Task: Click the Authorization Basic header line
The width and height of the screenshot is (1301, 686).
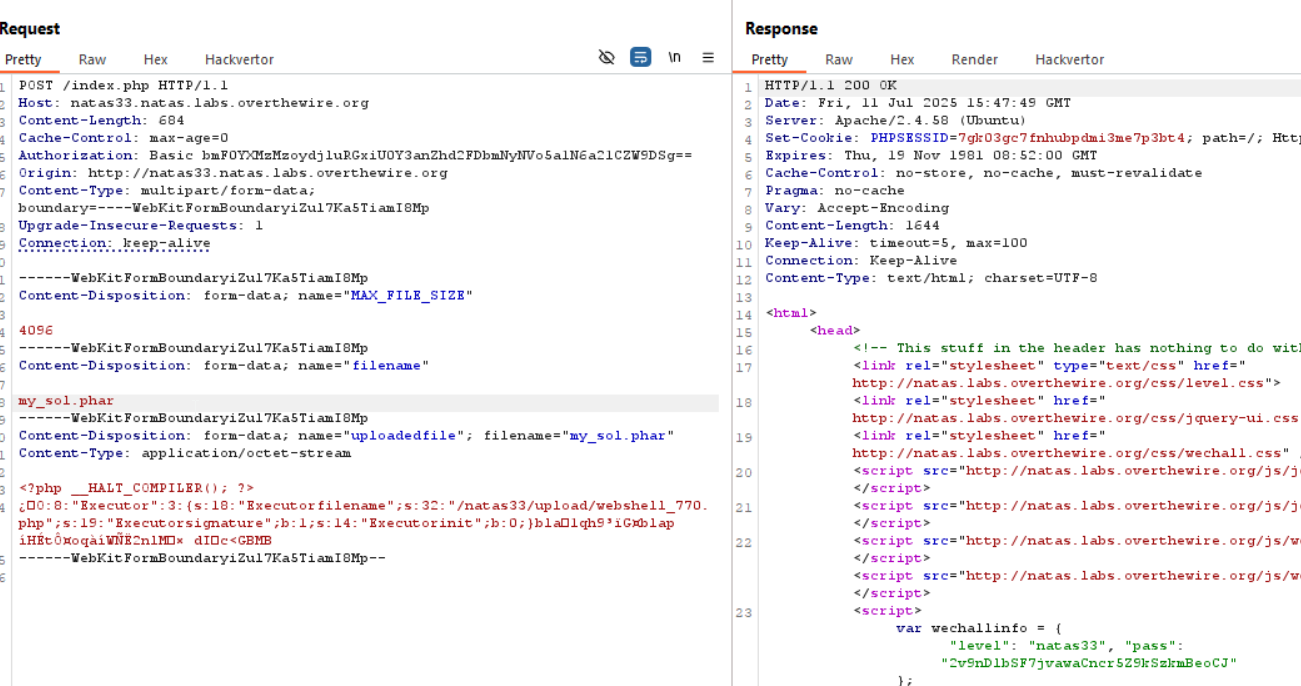Action: click(x=355, y=155)
